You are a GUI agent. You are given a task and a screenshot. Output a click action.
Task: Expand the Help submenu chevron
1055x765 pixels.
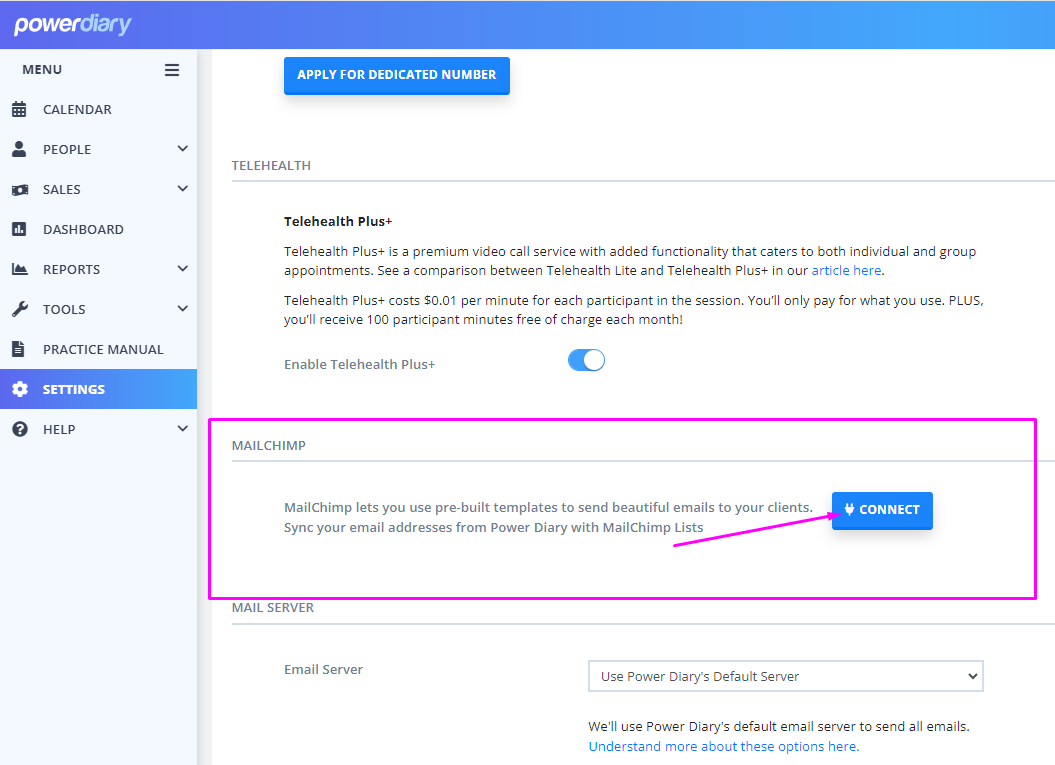pyautogui.click(x=182, y=429)
